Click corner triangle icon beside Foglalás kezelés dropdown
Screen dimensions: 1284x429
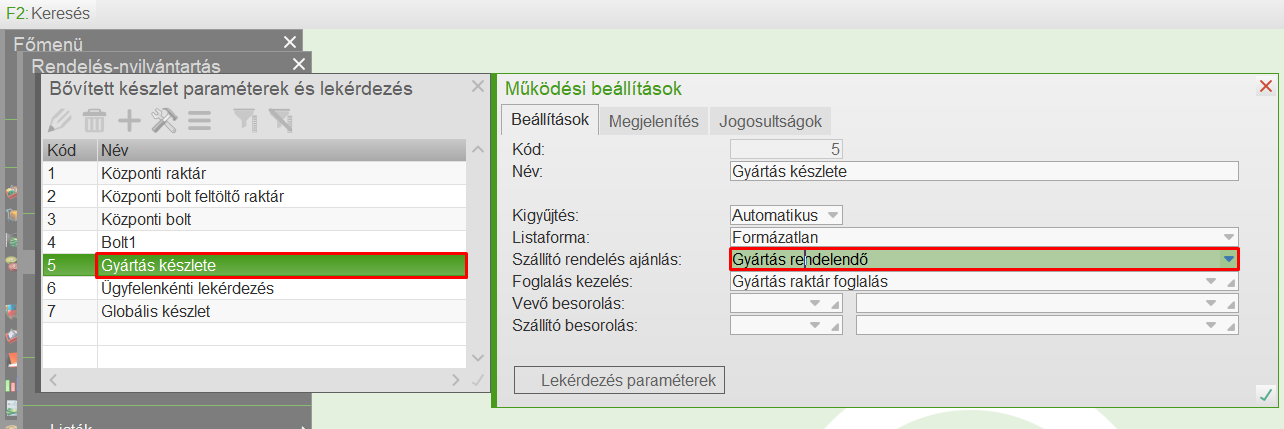pos(1232,282)
